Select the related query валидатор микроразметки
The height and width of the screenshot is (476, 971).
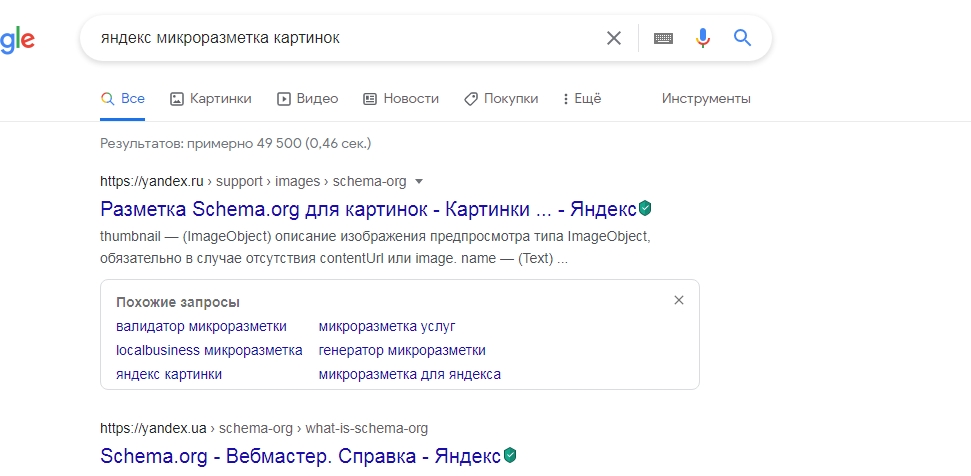pos(201,326)
